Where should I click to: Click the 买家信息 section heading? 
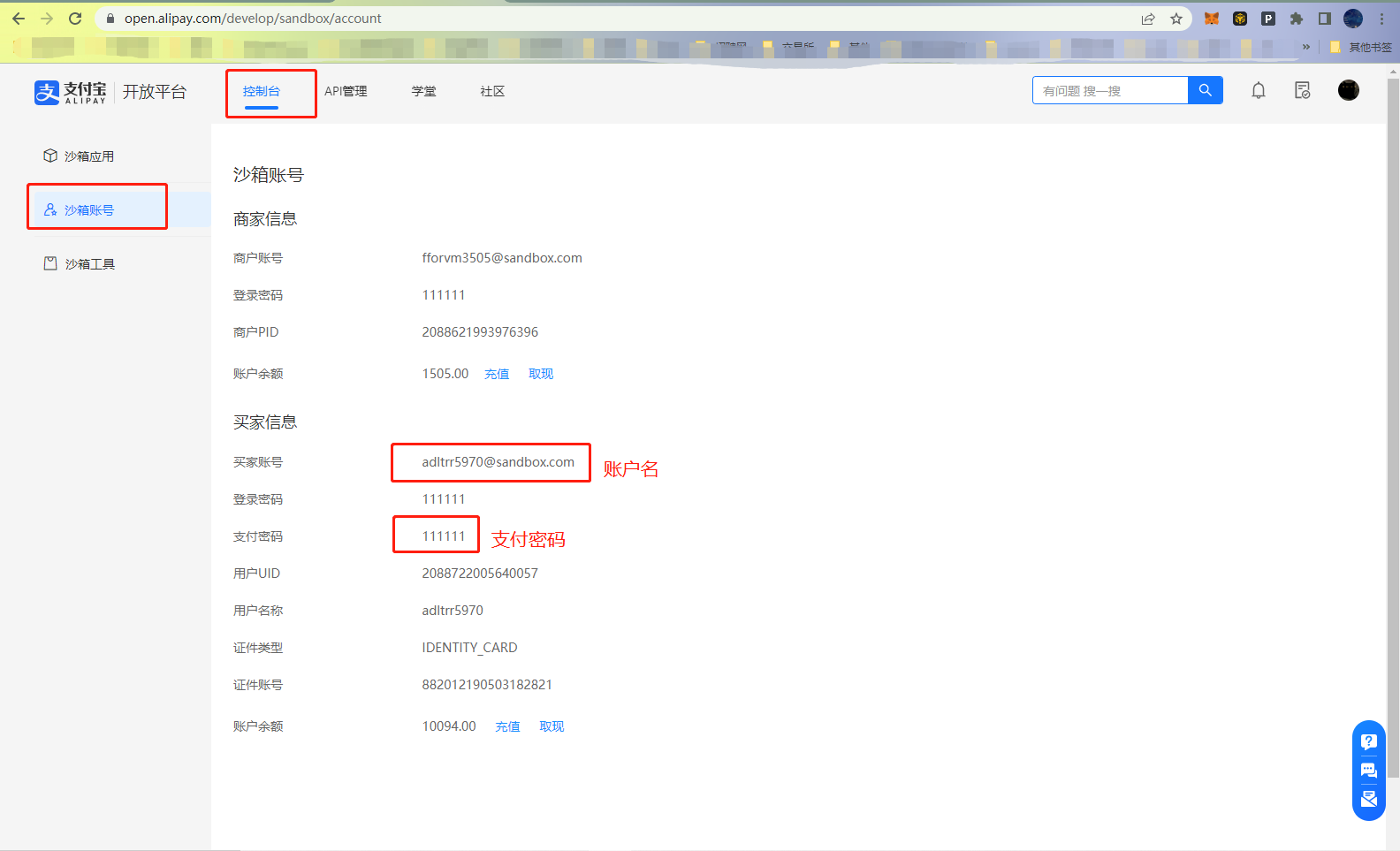265,422
